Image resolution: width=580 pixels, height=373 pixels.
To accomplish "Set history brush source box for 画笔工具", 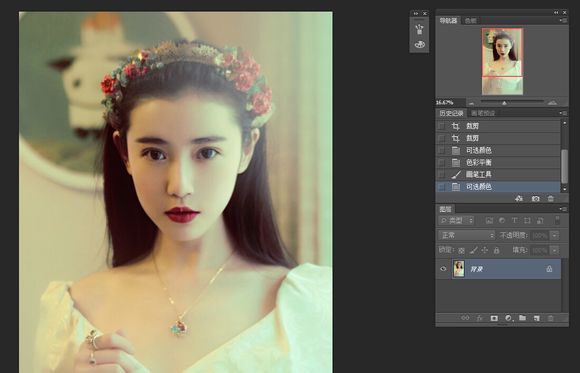I will [x=441, y=174].
